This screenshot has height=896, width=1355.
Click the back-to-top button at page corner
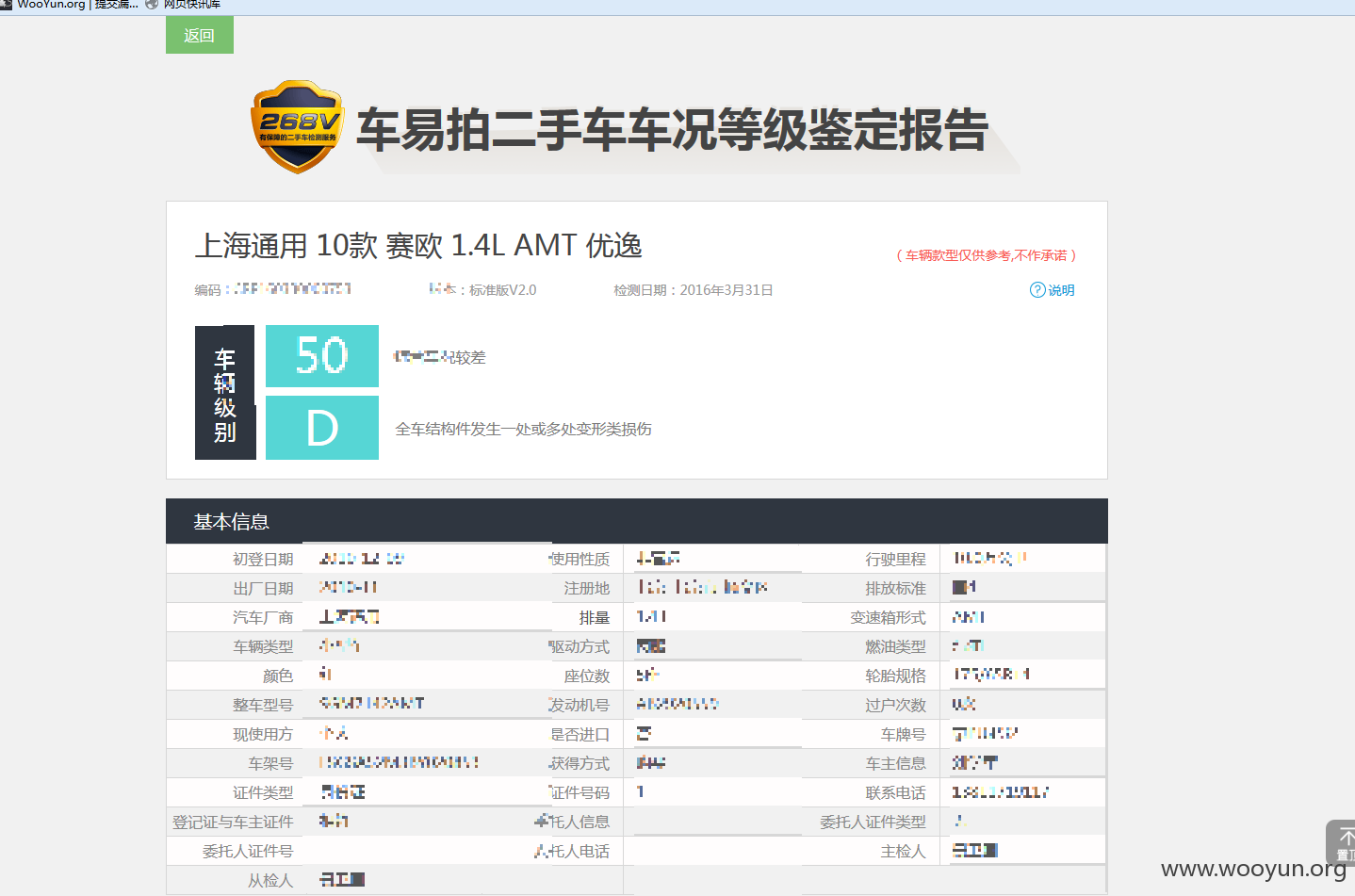tap(1341, 842)
